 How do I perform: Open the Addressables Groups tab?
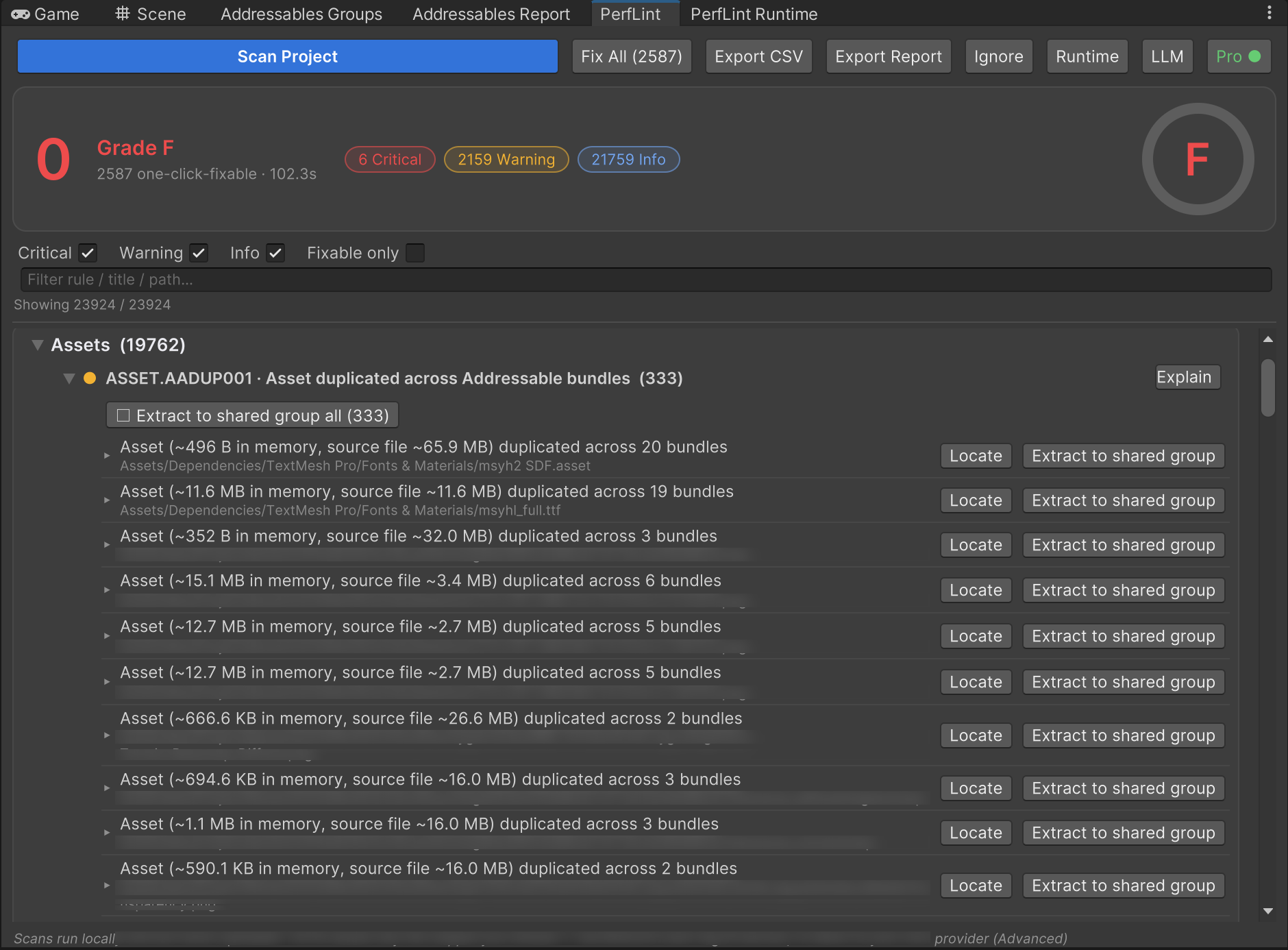(x=301, y=14)
